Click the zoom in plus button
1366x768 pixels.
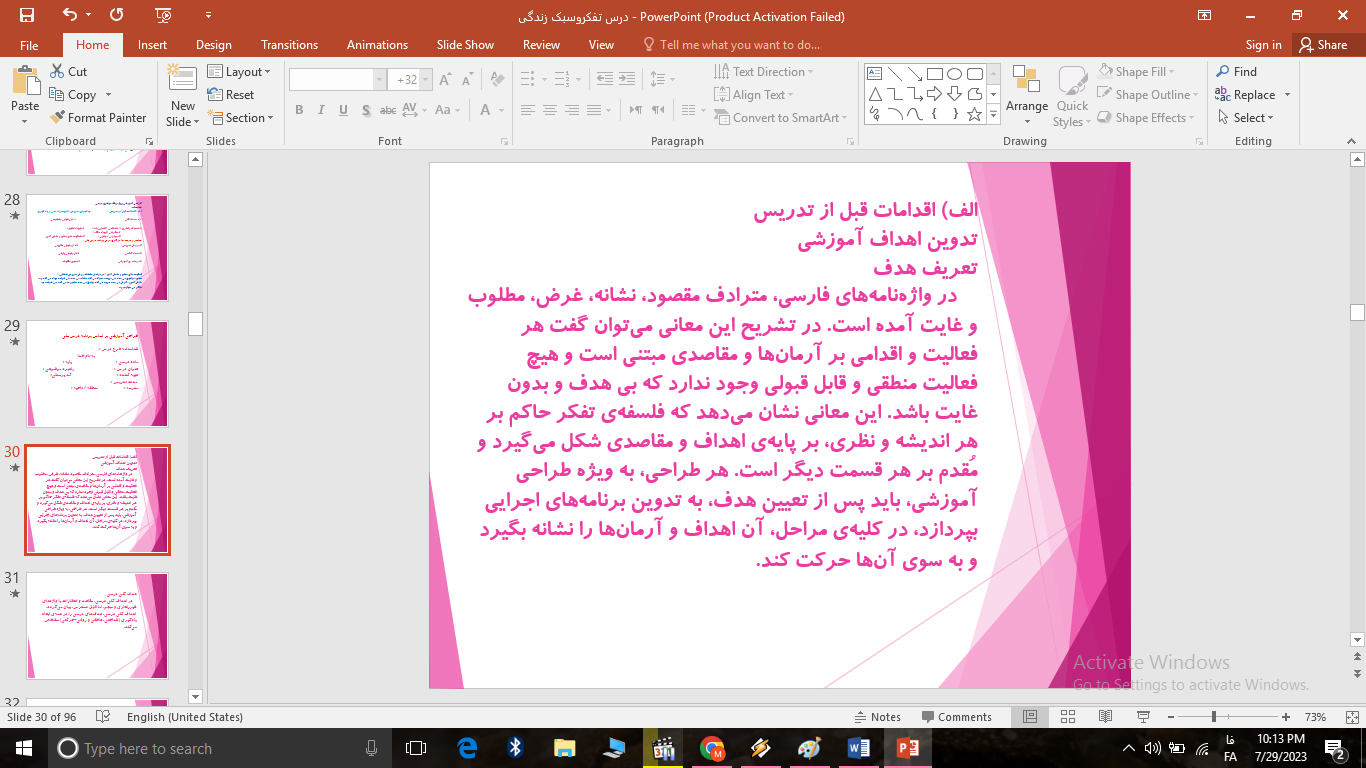[1286, 717]
